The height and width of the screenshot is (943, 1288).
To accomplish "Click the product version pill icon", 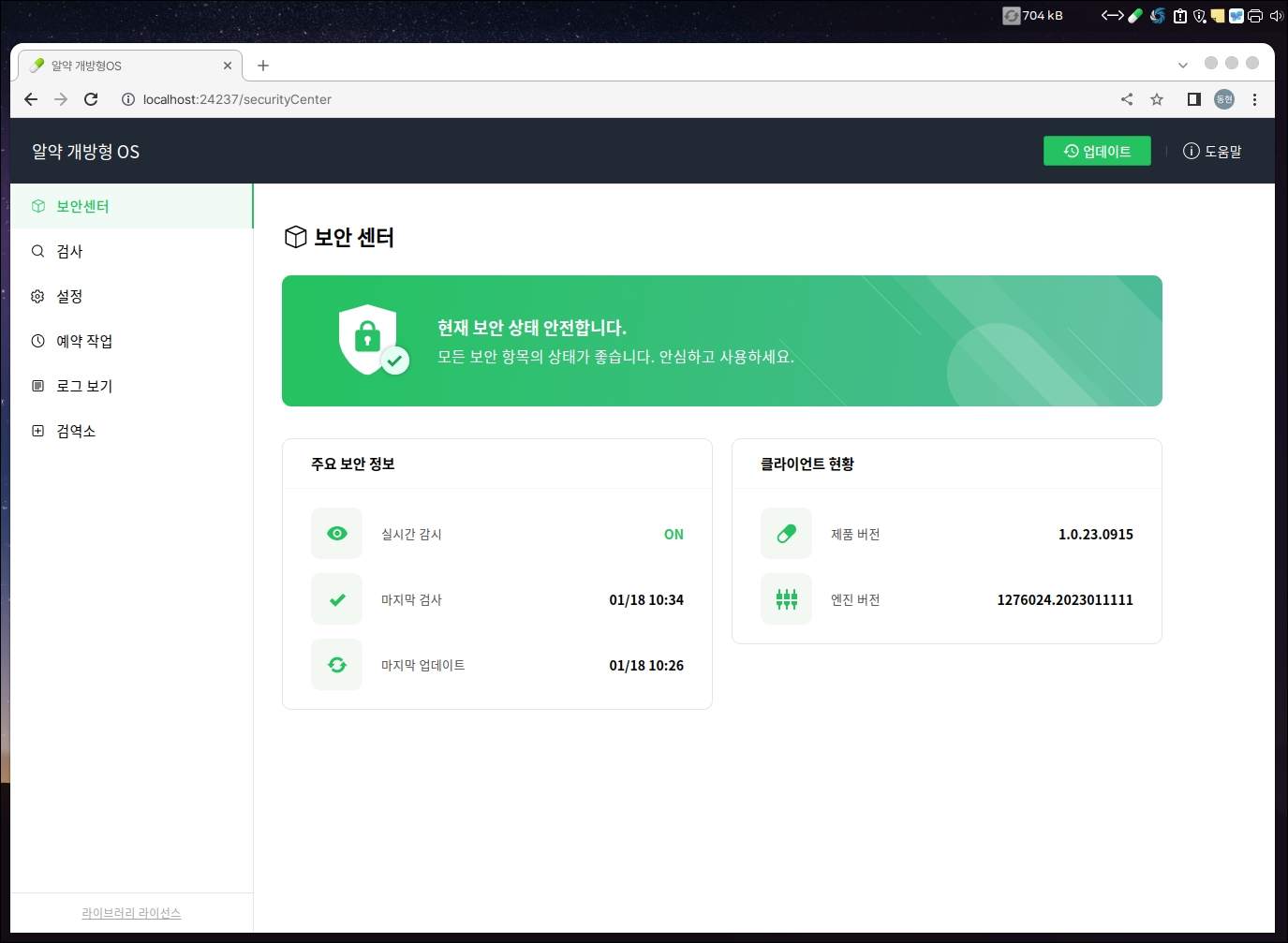I will (x=786, y=534).
